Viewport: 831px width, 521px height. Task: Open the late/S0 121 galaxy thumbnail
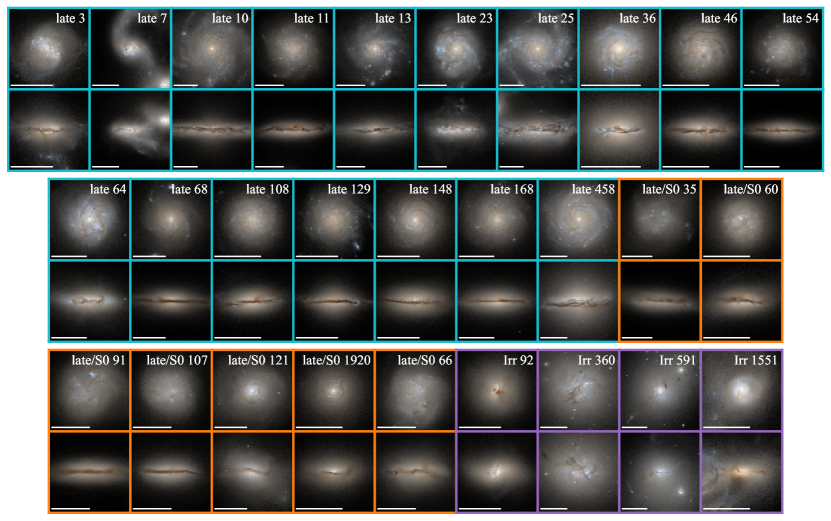[x=253, y=391]
